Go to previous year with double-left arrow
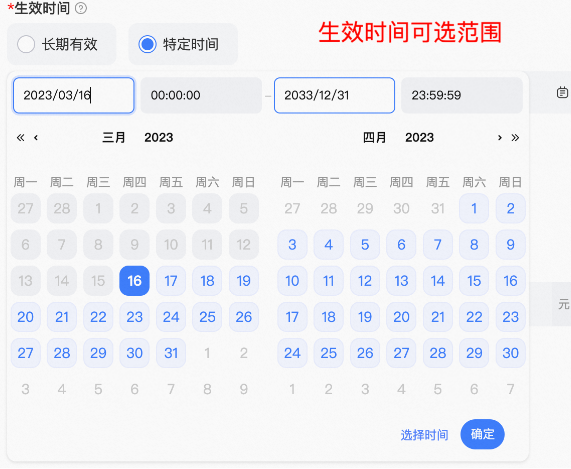This screenshot has height=469, width=571. 20,137
